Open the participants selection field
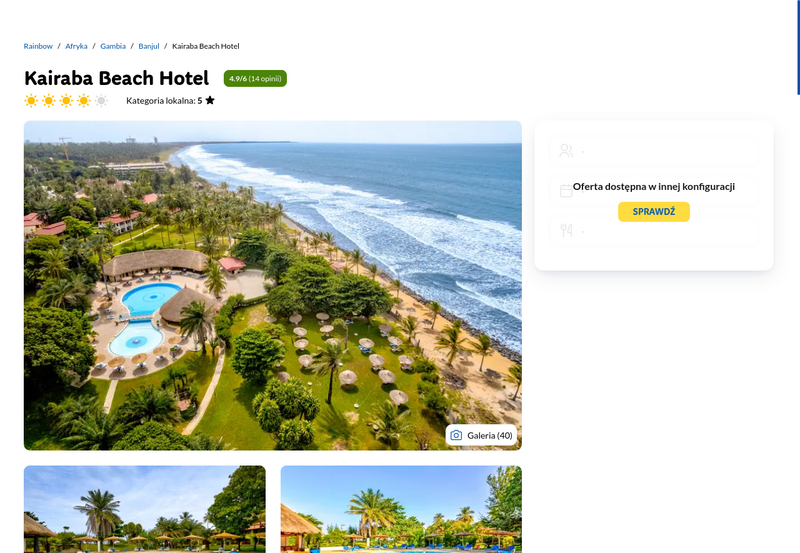The width and height of the screenshot is (800, 553). pyautogui.click(x=654, y=150)
